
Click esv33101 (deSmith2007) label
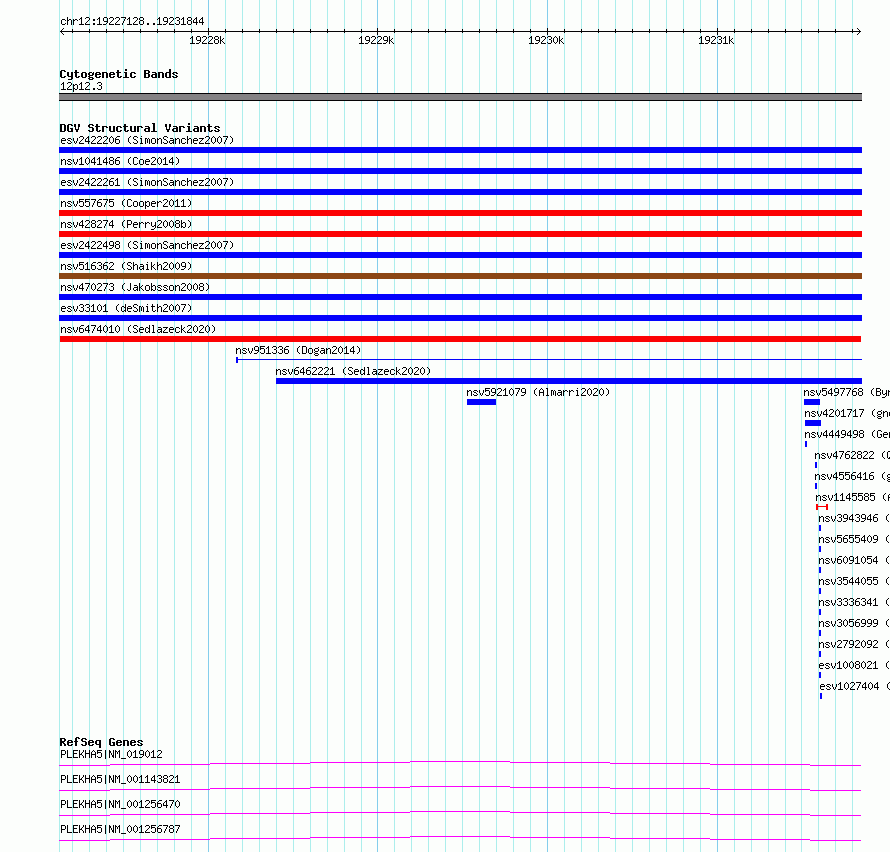[x=126, y=308]
